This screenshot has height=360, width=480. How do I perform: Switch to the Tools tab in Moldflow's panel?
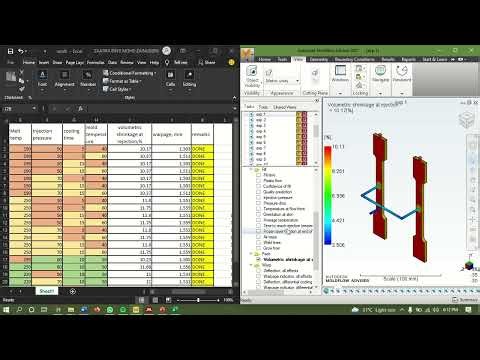[x=263, y=107]
